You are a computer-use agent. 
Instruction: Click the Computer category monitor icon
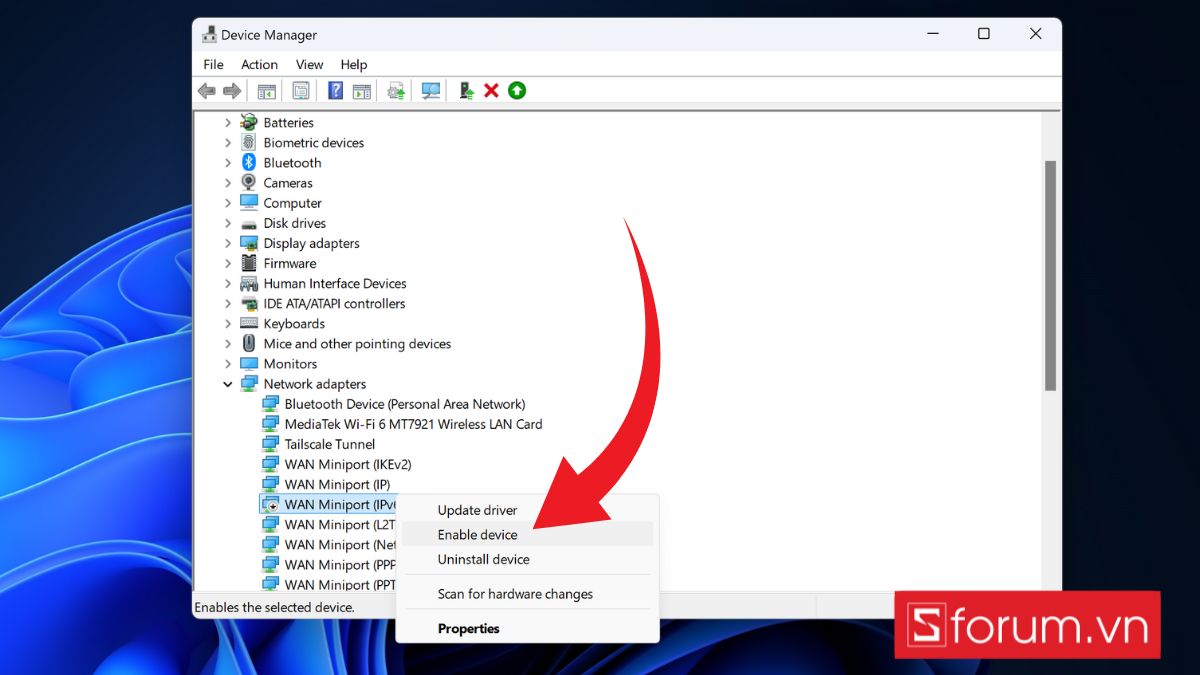pos(249,203)
